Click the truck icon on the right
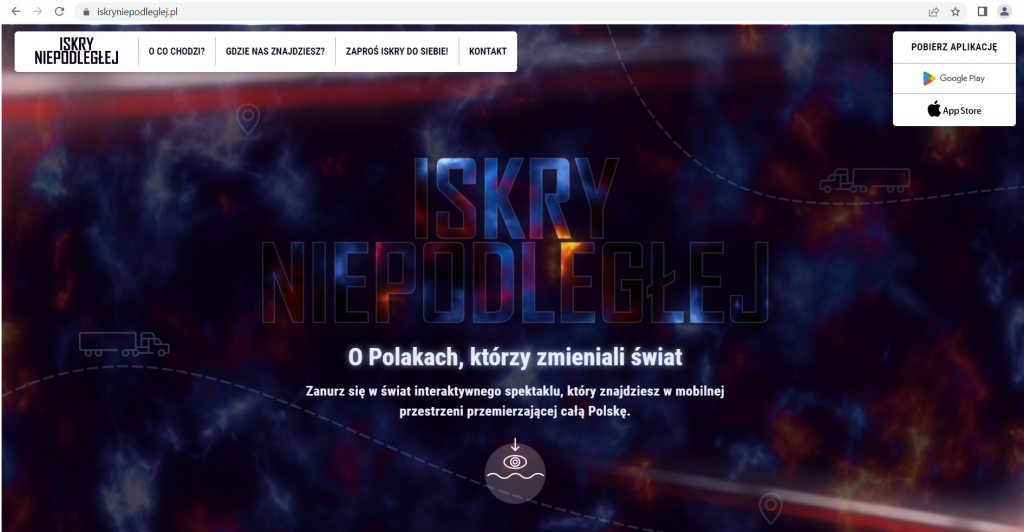This screenshot has width=1024, height=532. pyautogui.click(x=865, y=180)
